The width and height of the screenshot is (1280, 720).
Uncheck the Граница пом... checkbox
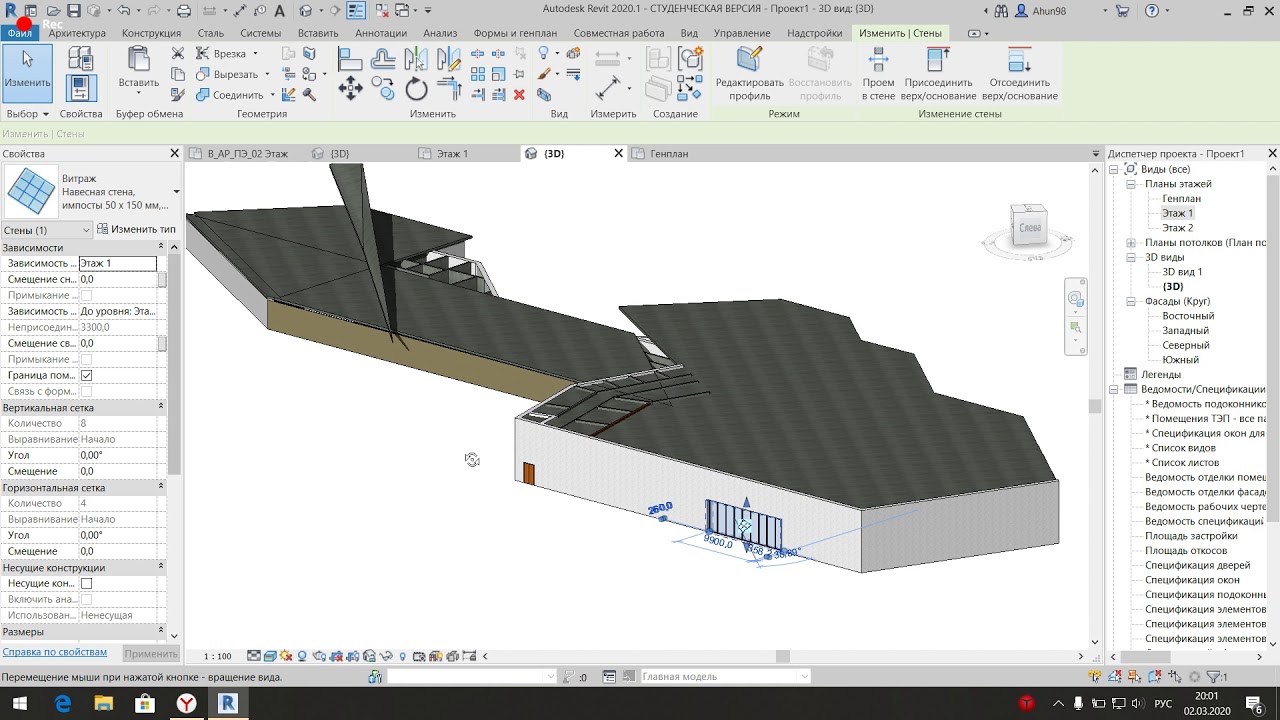pos(86,375)
